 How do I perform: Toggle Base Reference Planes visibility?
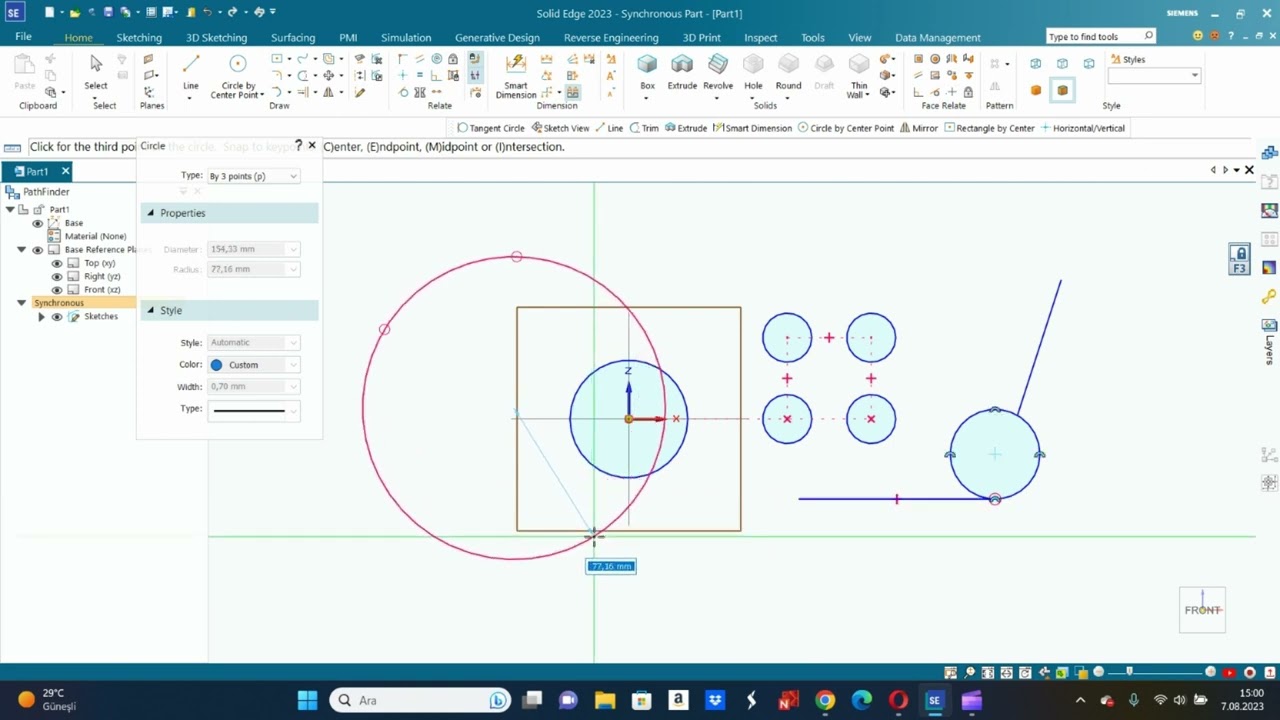(38, 249)
